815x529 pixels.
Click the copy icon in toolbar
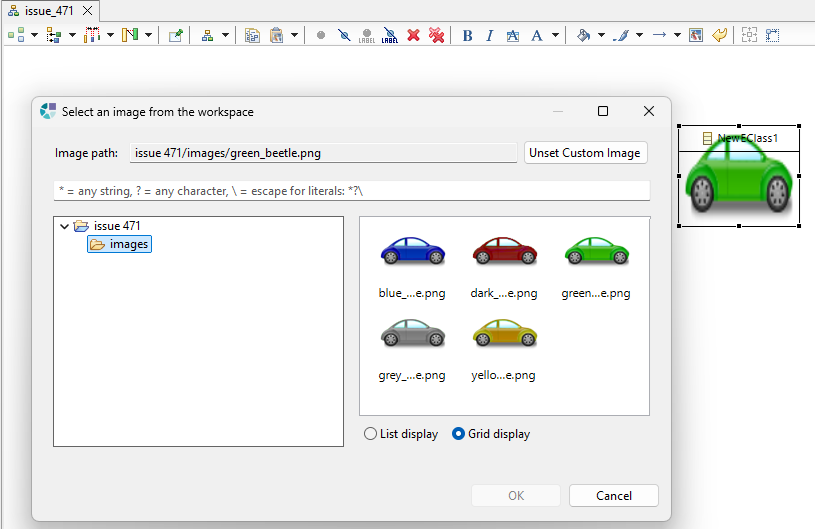pos(252,35)
